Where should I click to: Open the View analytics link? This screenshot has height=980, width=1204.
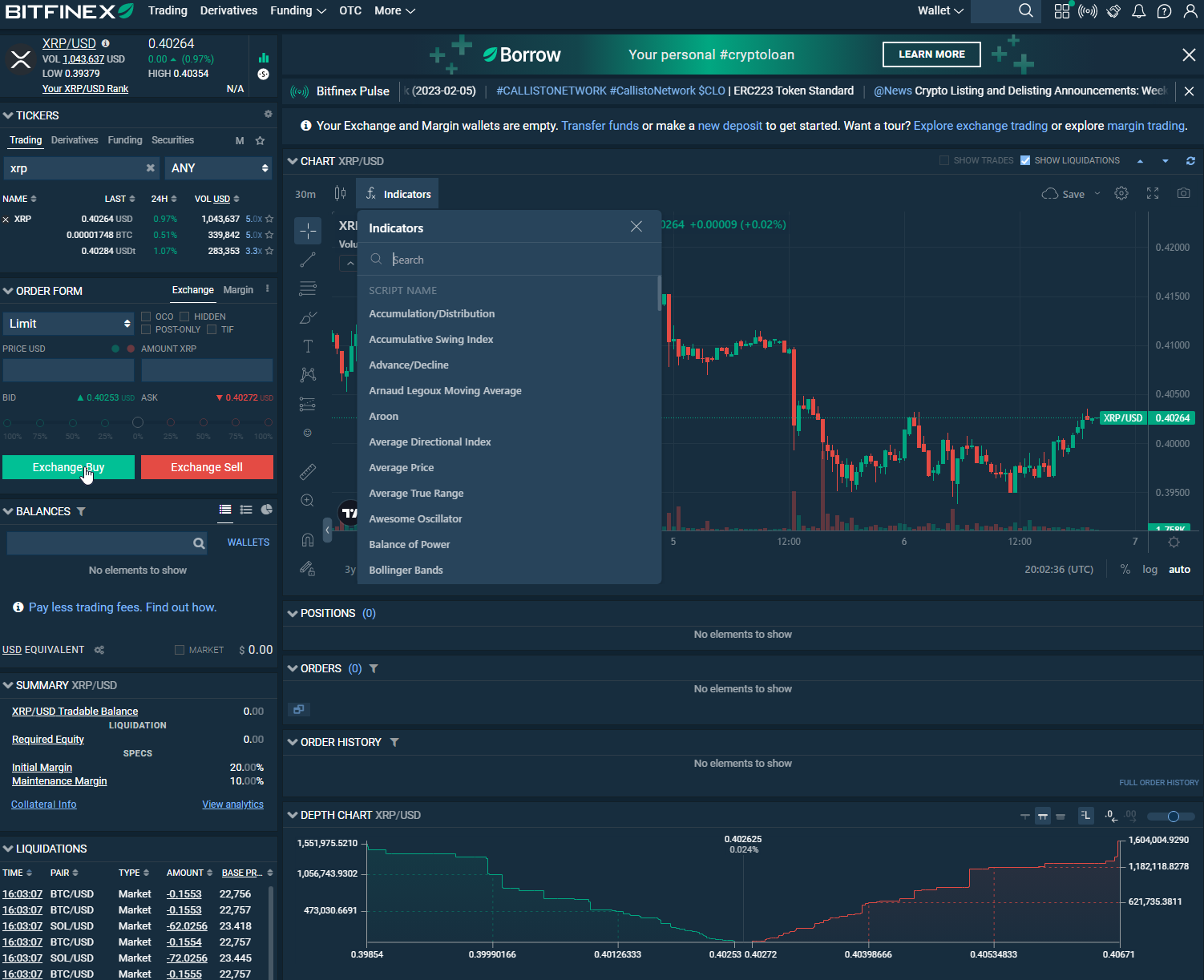coord(232,805)
